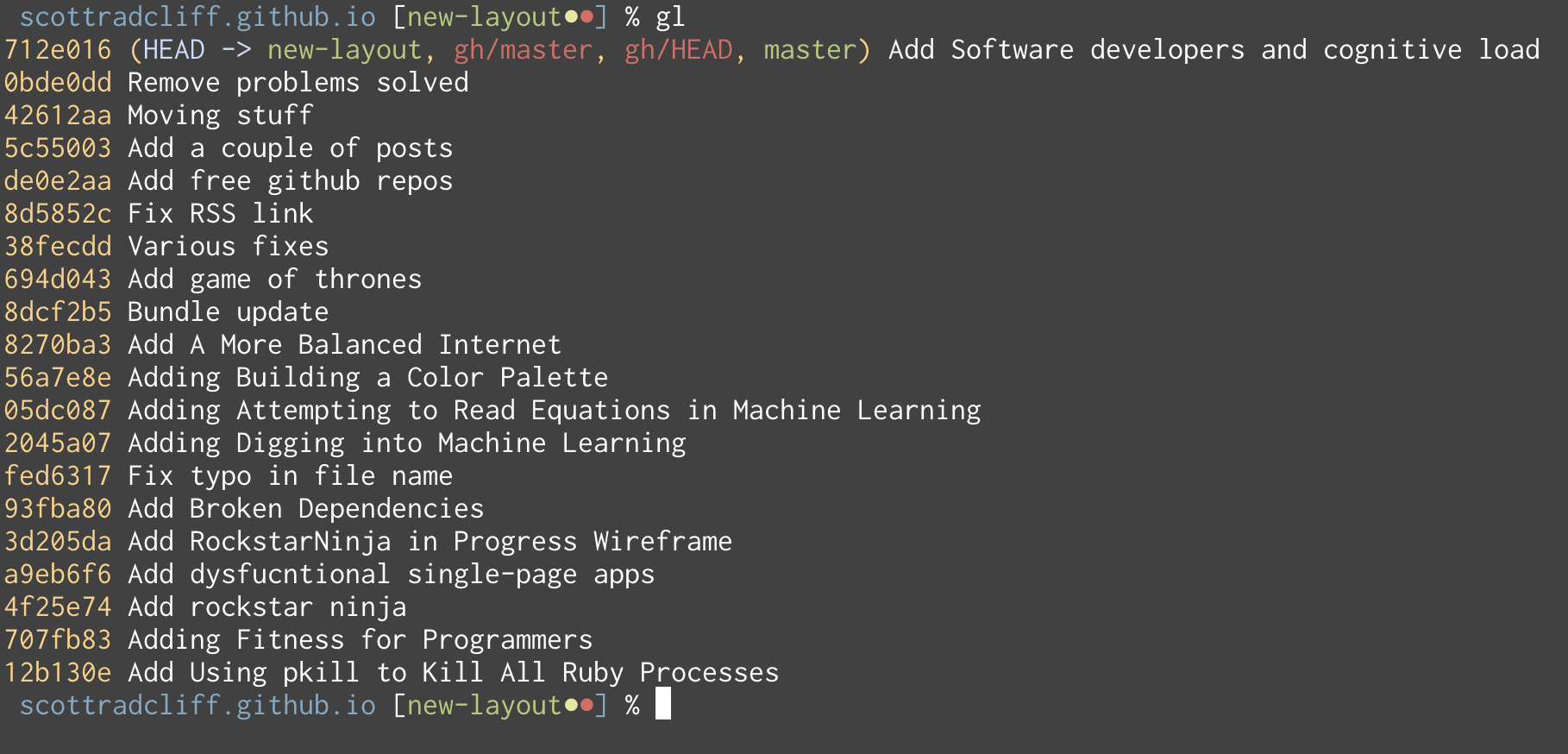
Task: Click scottradcliff.github.io in bottom prompt
Action: pyautogui.click(x=198, y=706)
